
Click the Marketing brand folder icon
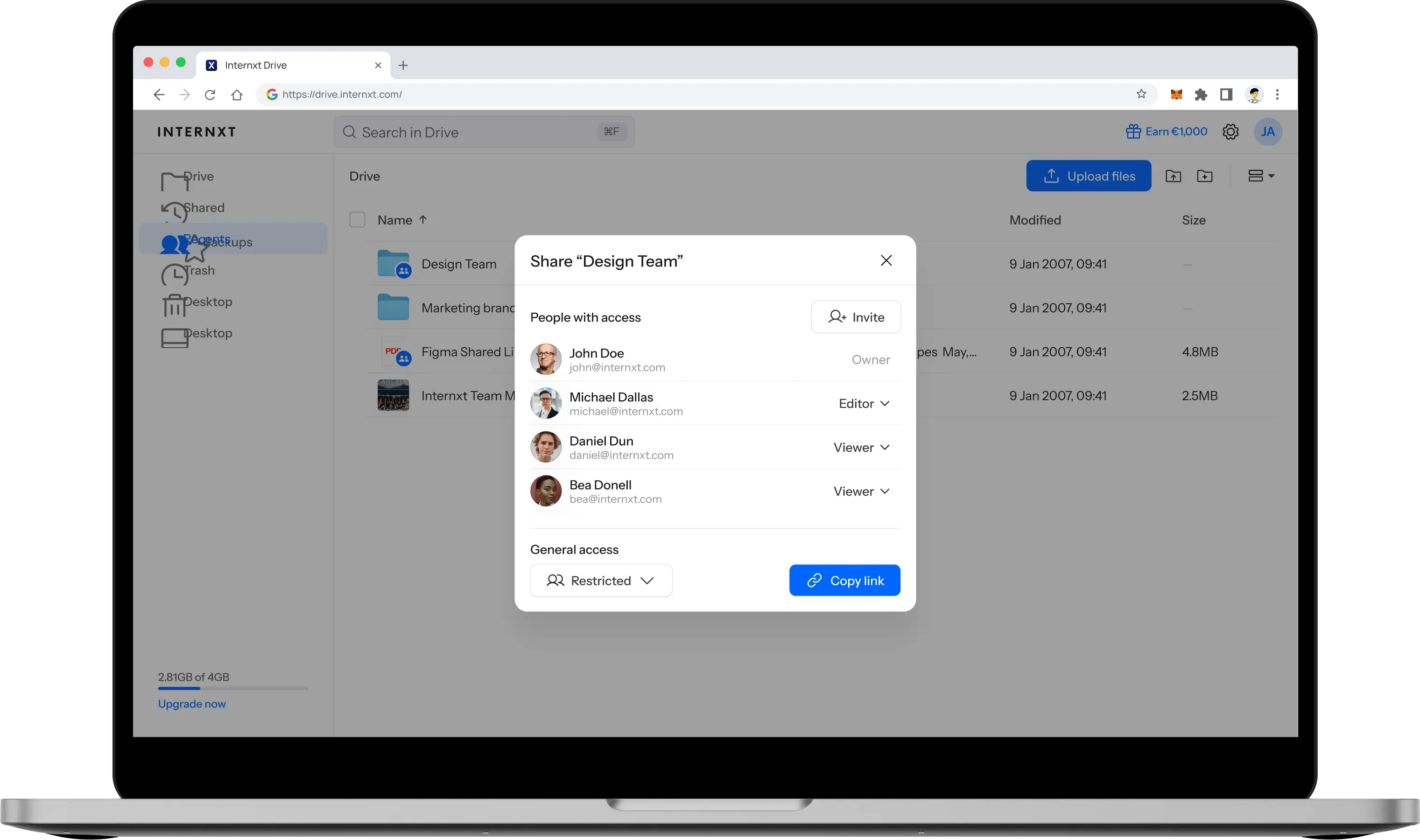pyautogui.click(x=393, y=308)
